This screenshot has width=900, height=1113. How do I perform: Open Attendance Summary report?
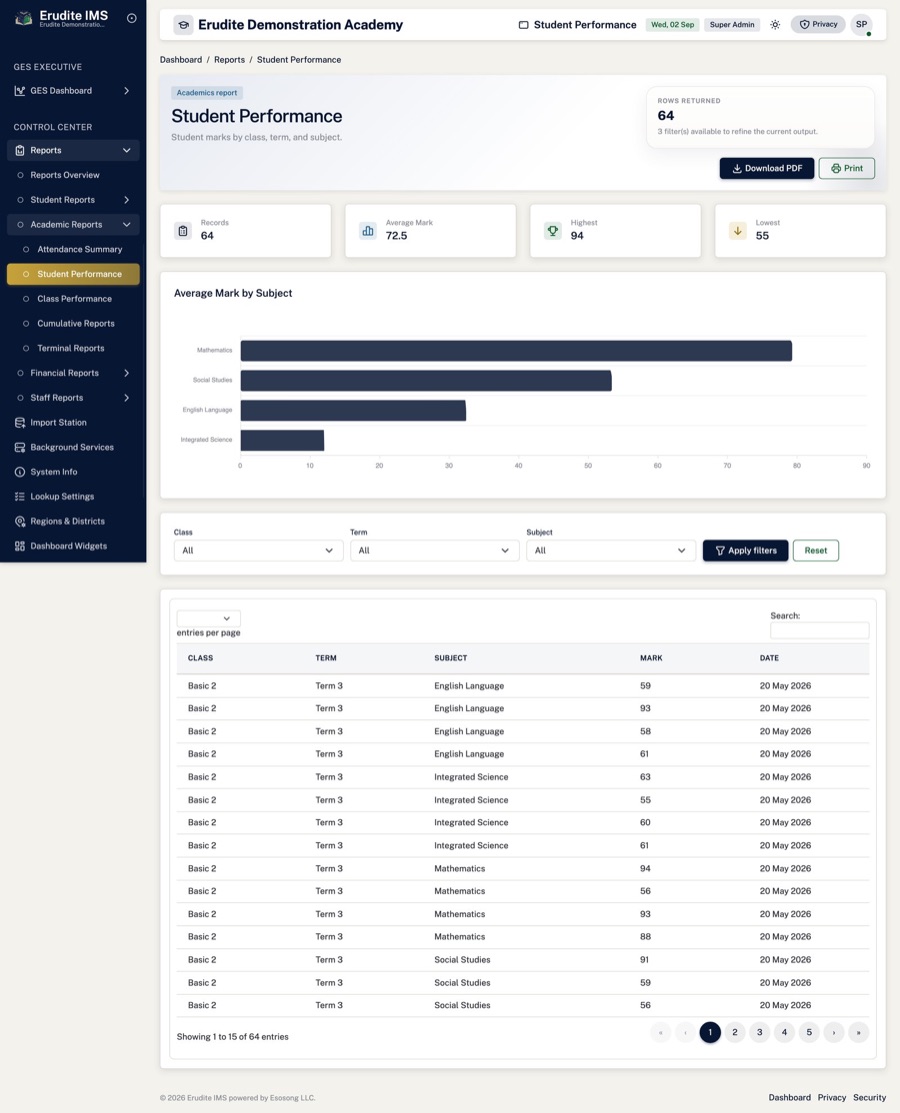(x=79, y=249)
